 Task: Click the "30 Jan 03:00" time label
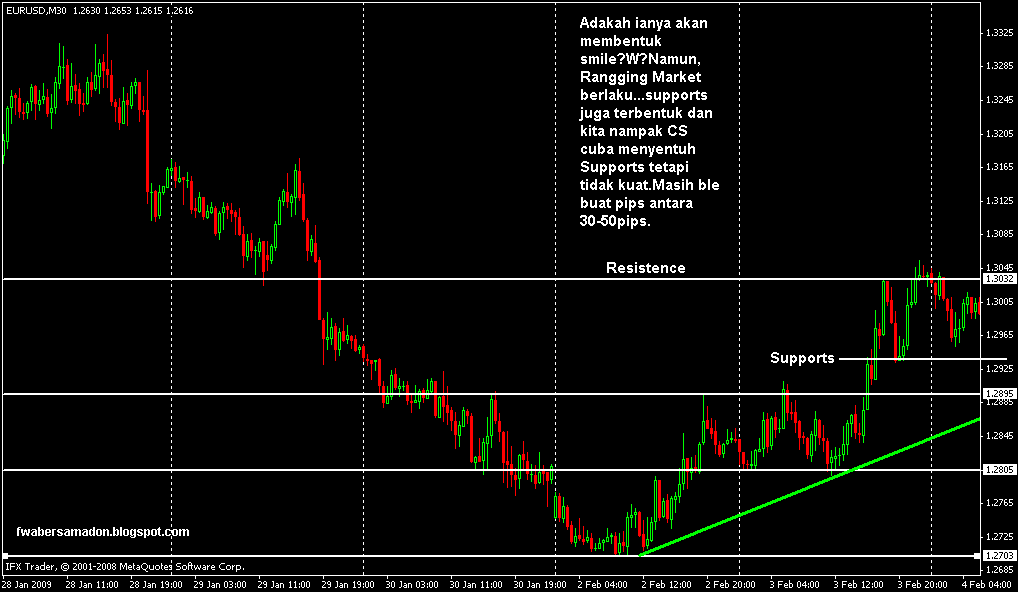point(410,584)
